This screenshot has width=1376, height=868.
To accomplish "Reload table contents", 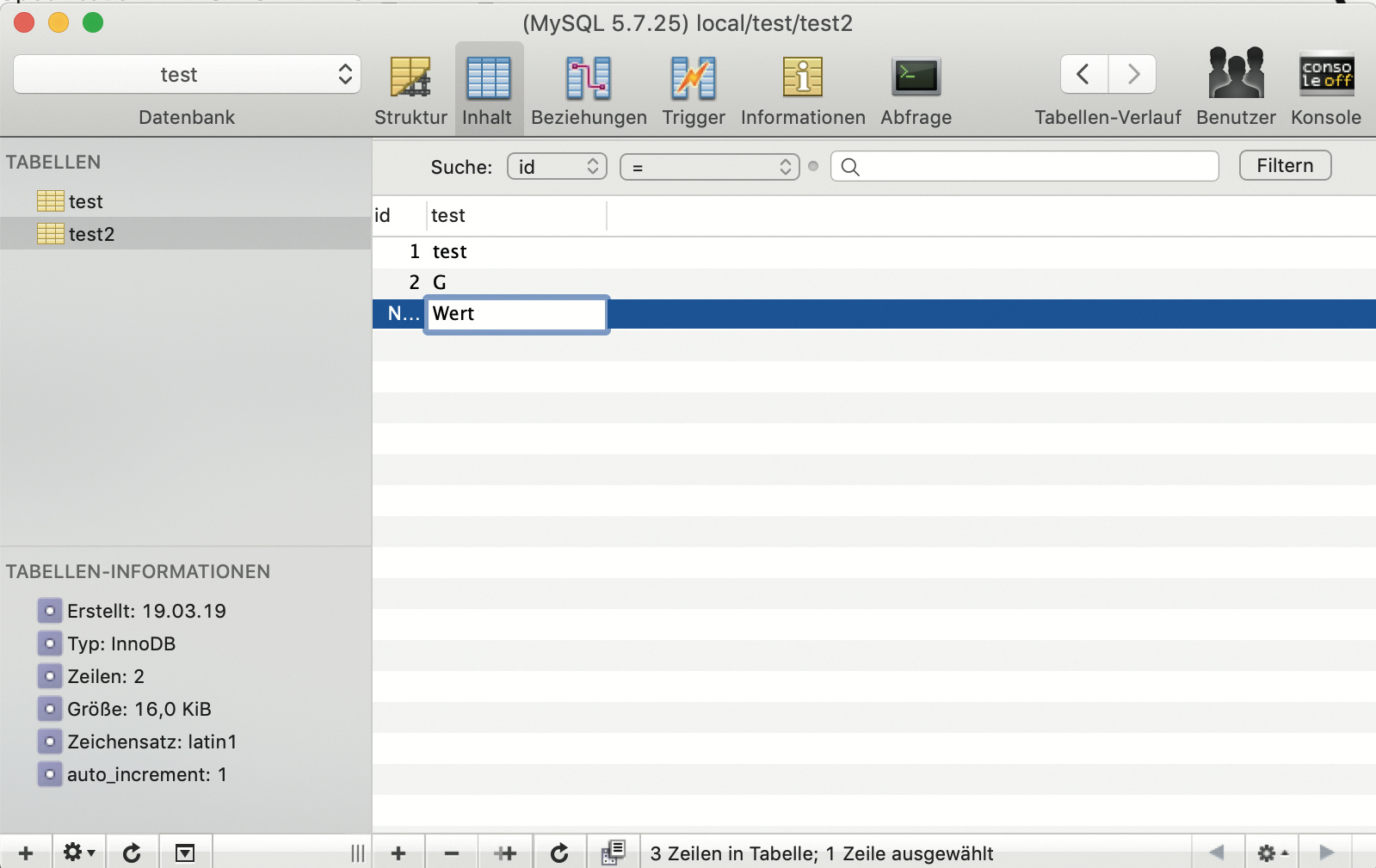I will click(559, 853).
